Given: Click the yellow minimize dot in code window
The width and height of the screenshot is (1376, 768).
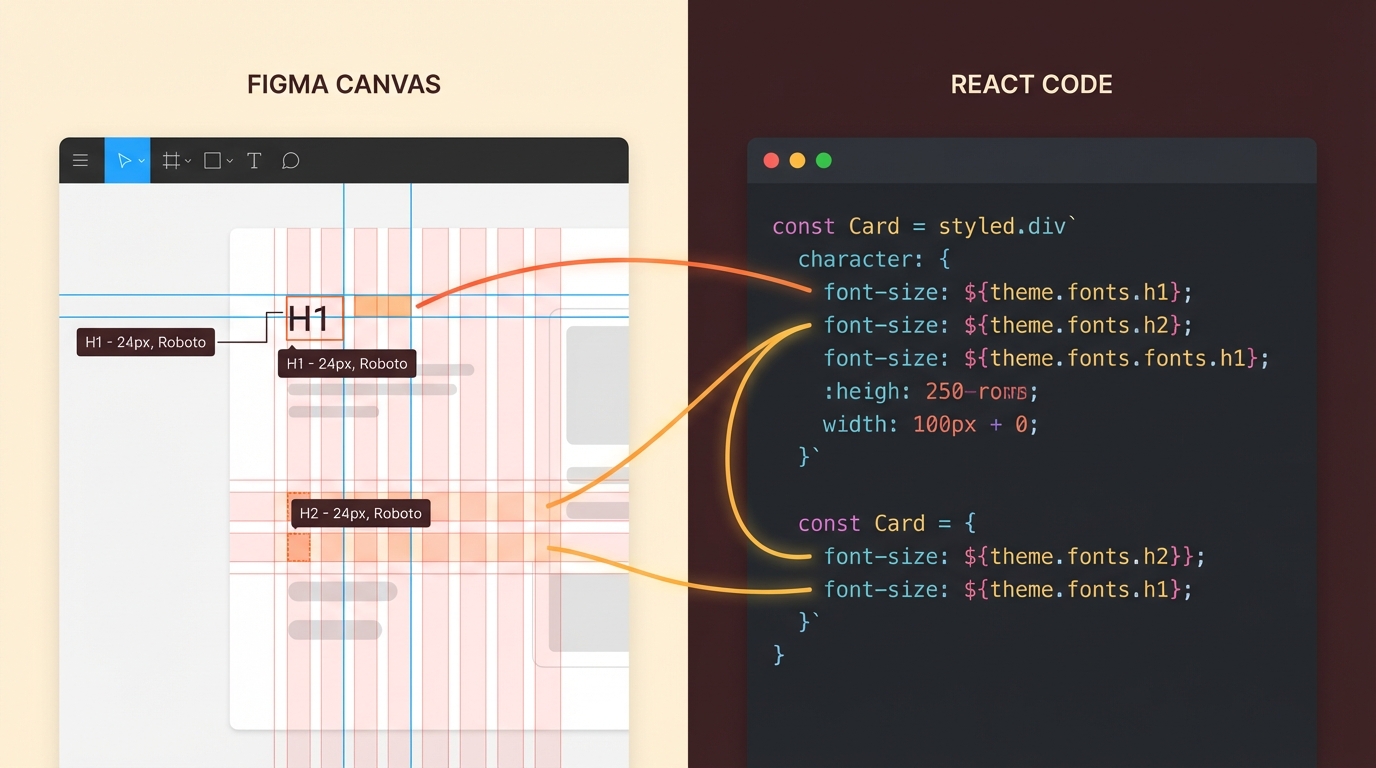Looking at the screenshot, I should (797, 161).
